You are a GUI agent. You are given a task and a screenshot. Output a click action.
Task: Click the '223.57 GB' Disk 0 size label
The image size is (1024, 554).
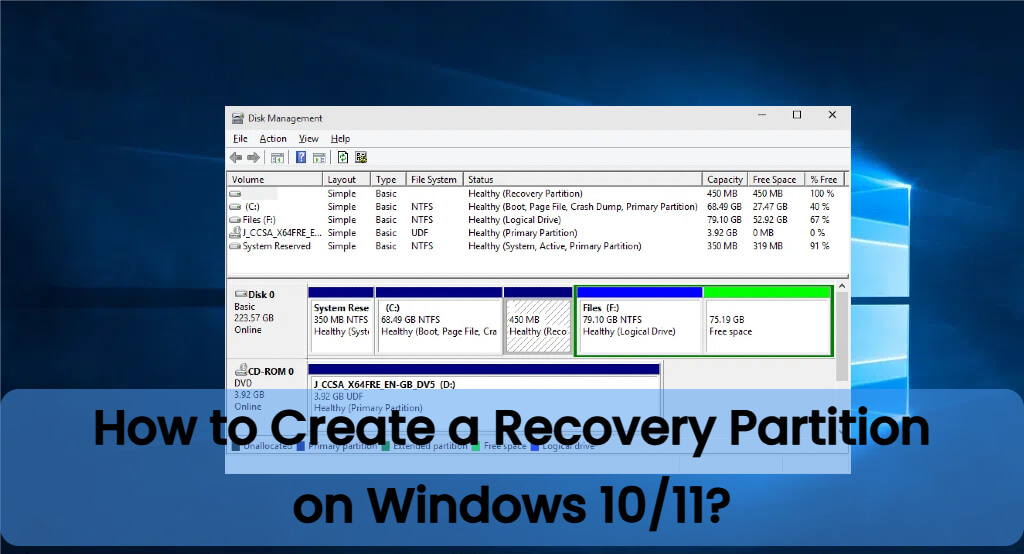pos(254,318)
